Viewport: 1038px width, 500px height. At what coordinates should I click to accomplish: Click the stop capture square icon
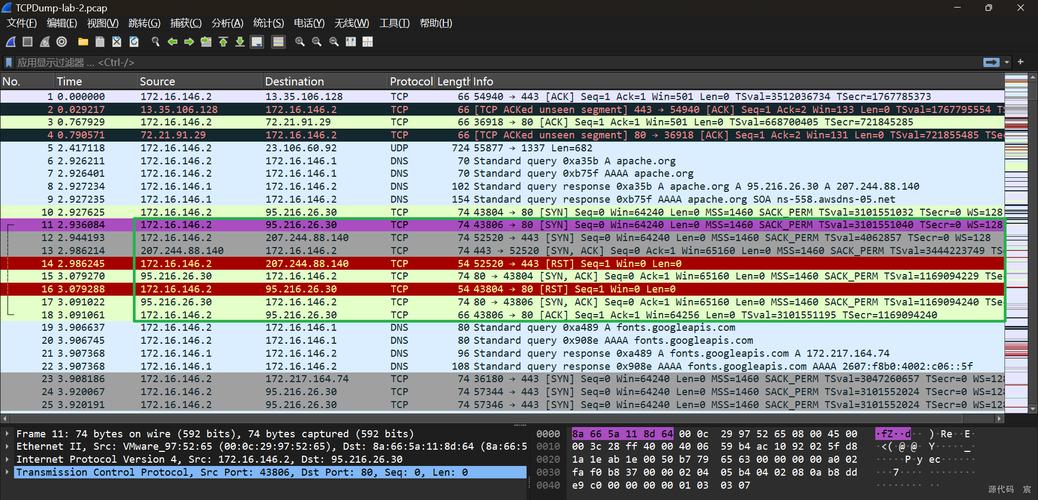click(27, 42)
